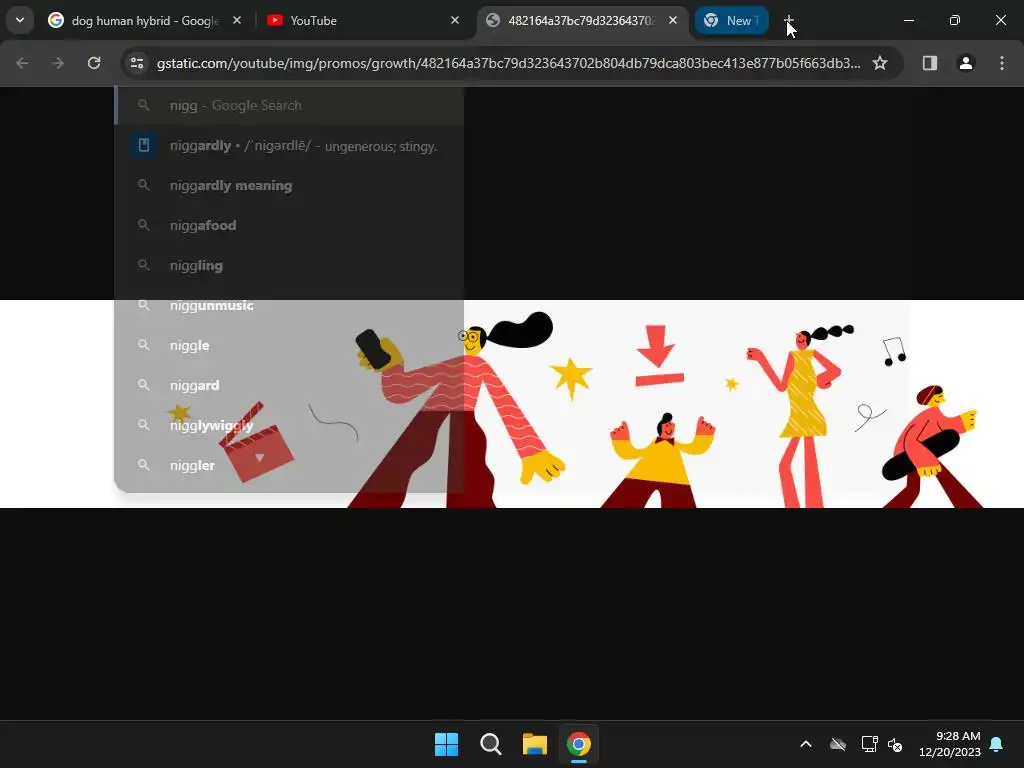Image resolution: width=1024 pixels, height=768 pixels.
Task: Open the Chrome side panel
Action: click(930, 63)
